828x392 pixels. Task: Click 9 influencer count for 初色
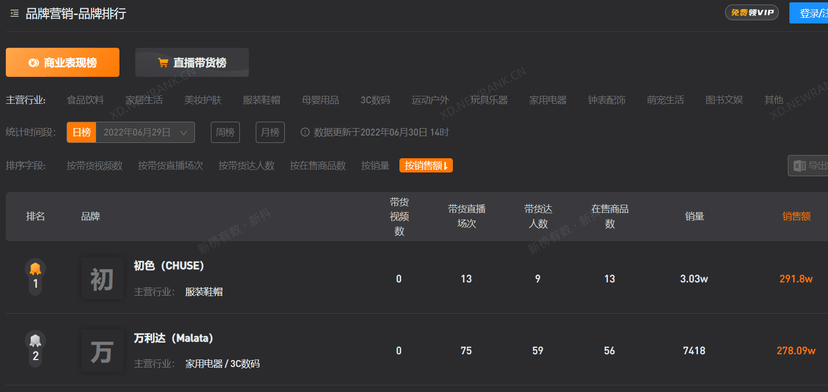pyautogui.click(x=538, y=279)
